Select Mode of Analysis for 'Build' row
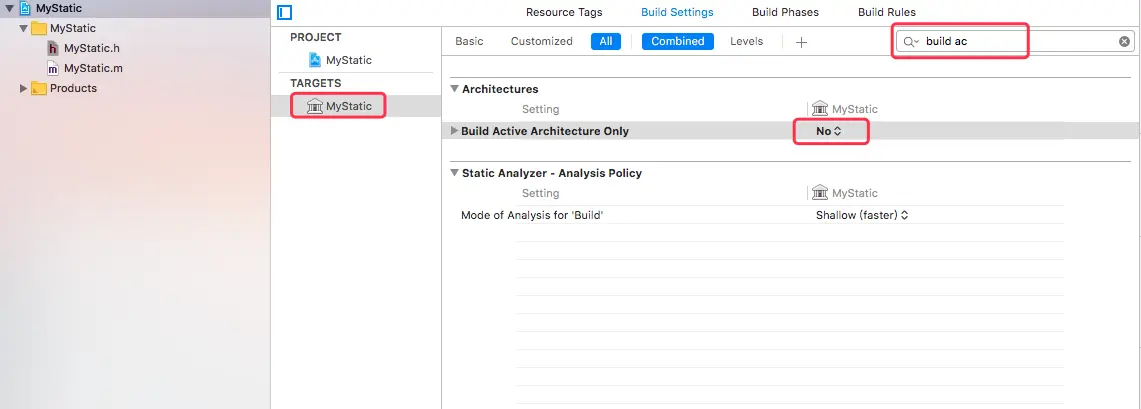 (755, 215)
